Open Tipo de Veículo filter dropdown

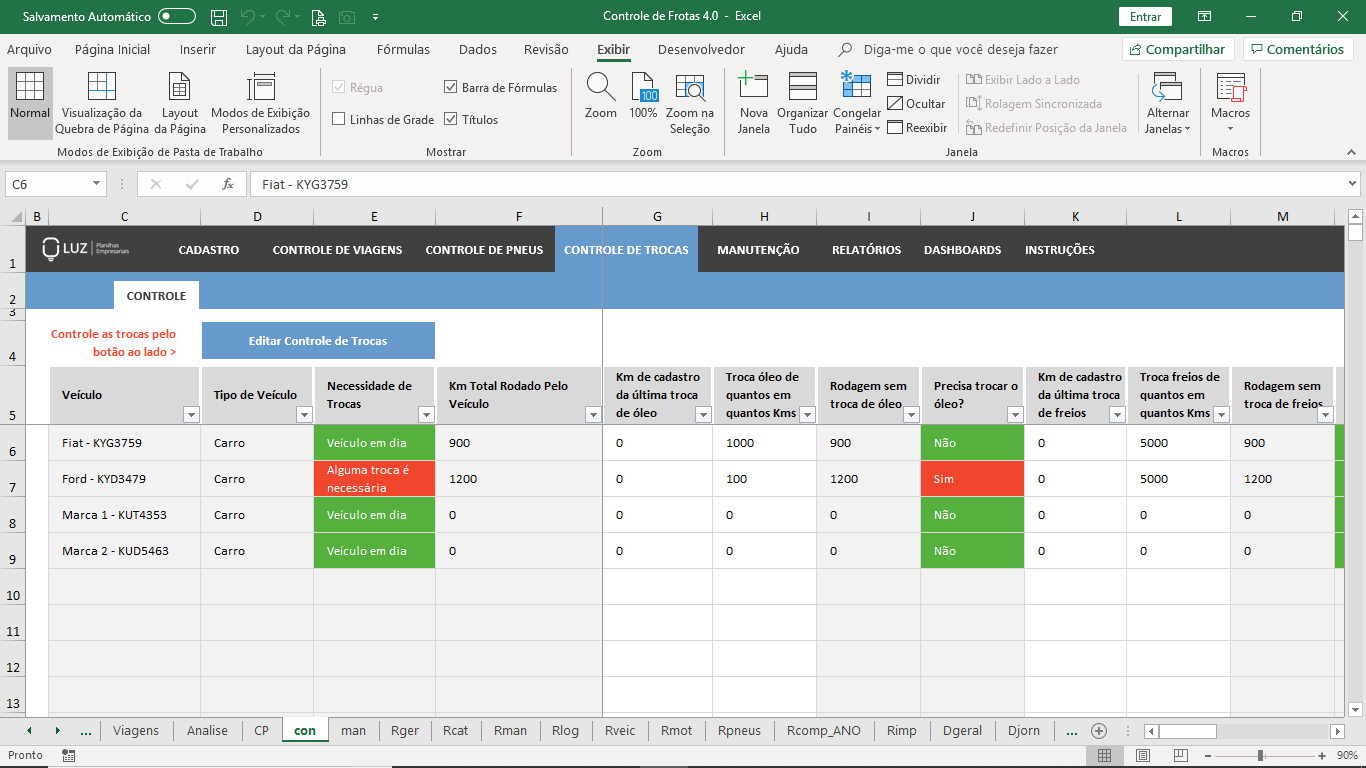coord(304,415)
